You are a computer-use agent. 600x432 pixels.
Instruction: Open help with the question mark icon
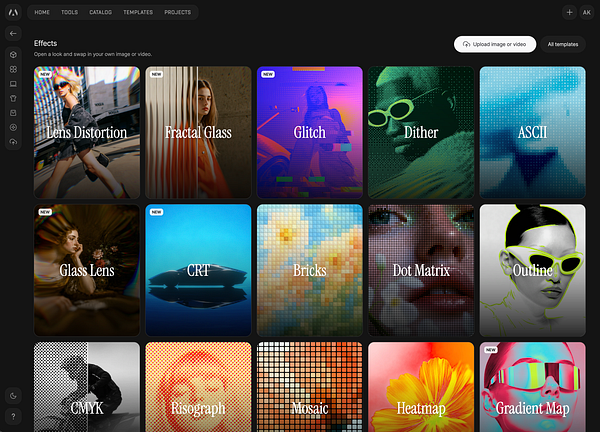pyautogui.click(x=13, y=416)
